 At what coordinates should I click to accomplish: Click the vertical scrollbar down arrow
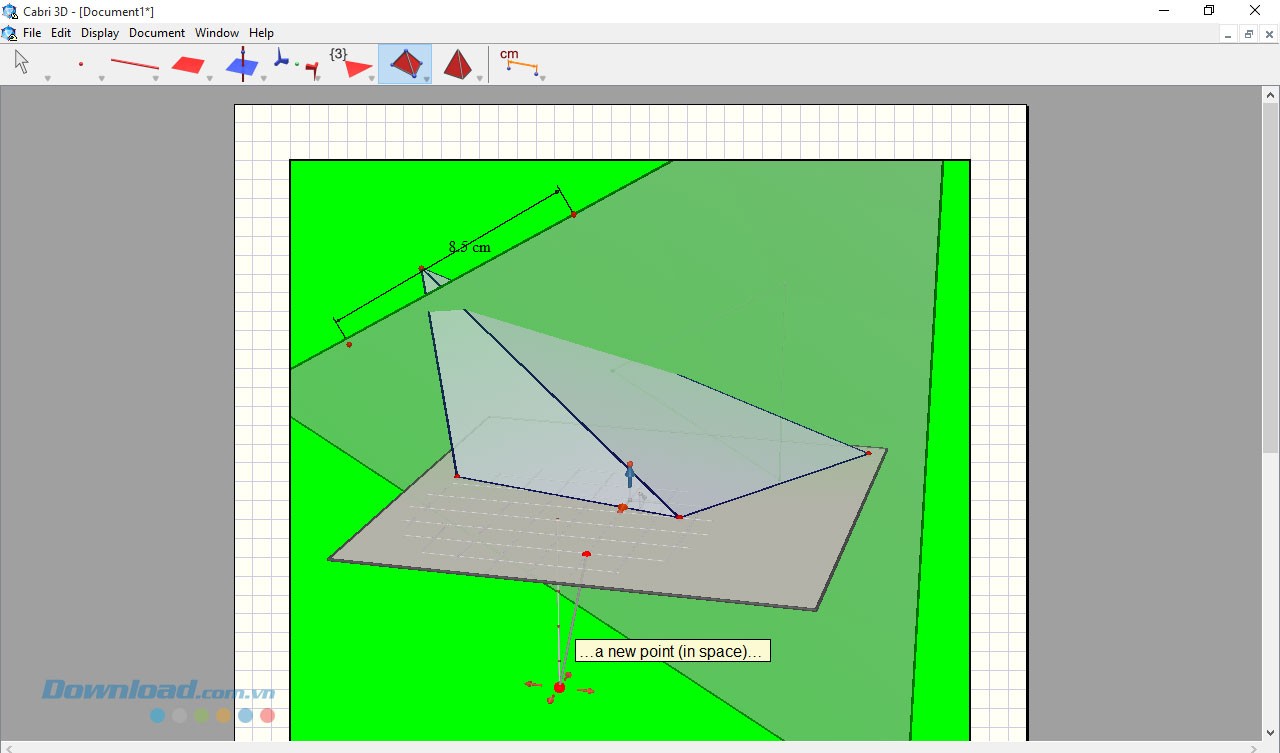1270,733
